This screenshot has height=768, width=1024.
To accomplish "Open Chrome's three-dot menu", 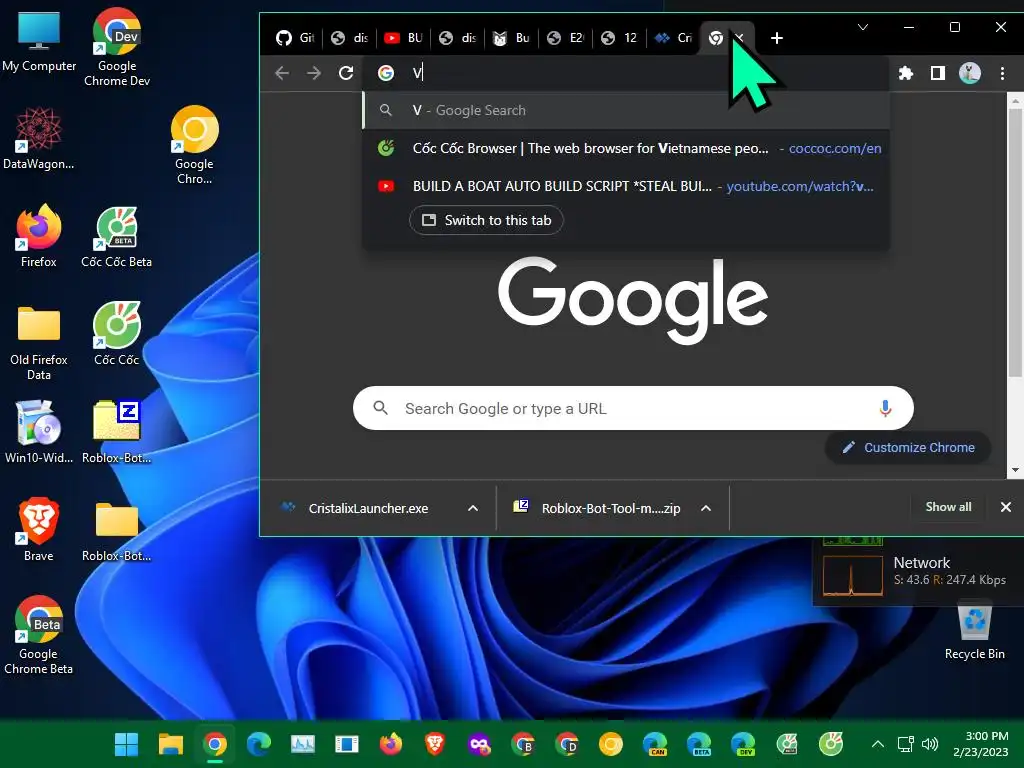I will pyautogui.click(x=1002, y=73).
